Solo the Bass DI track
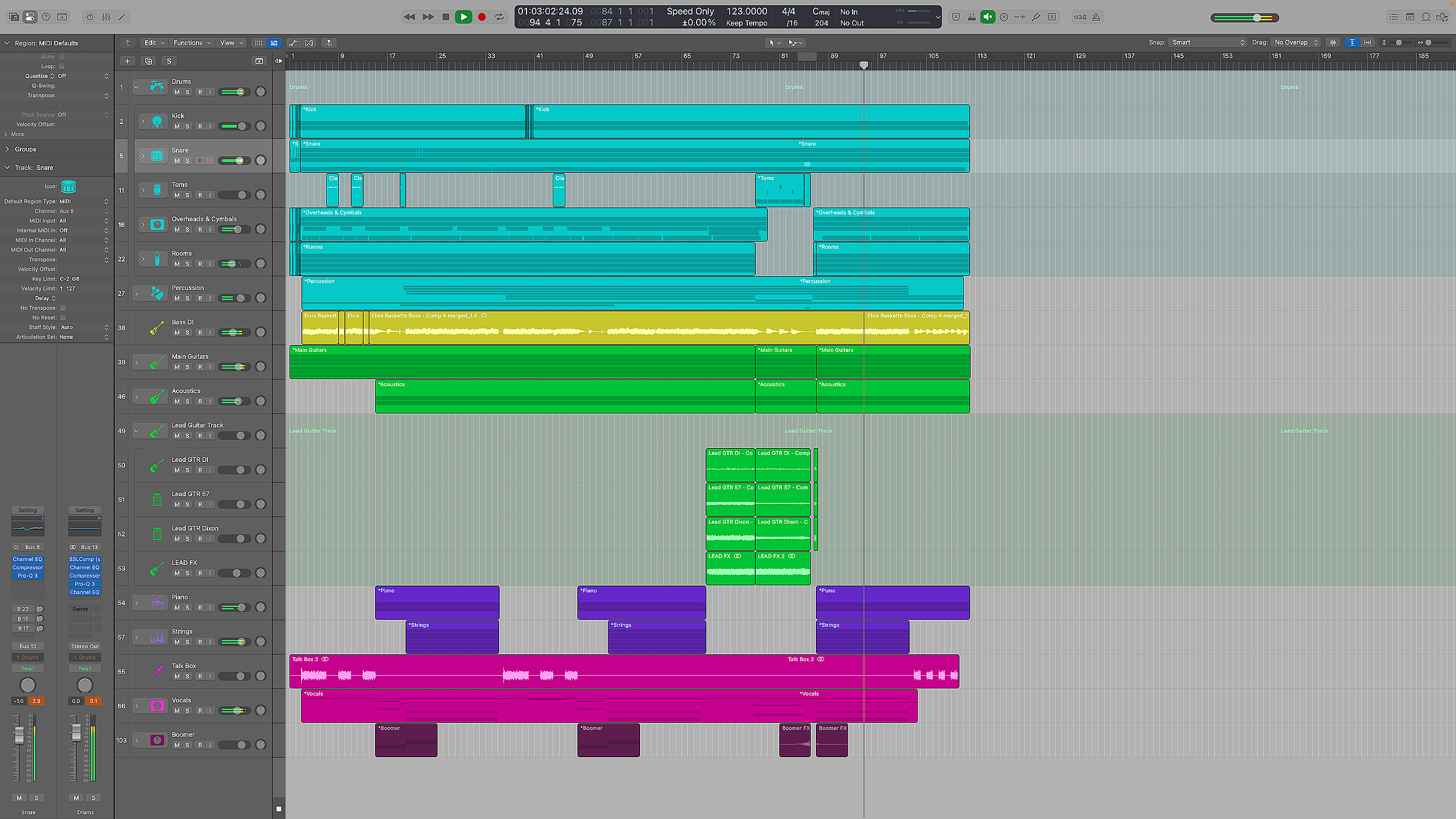Viewport: 1456px width, 819px height. tap(187, 333)
